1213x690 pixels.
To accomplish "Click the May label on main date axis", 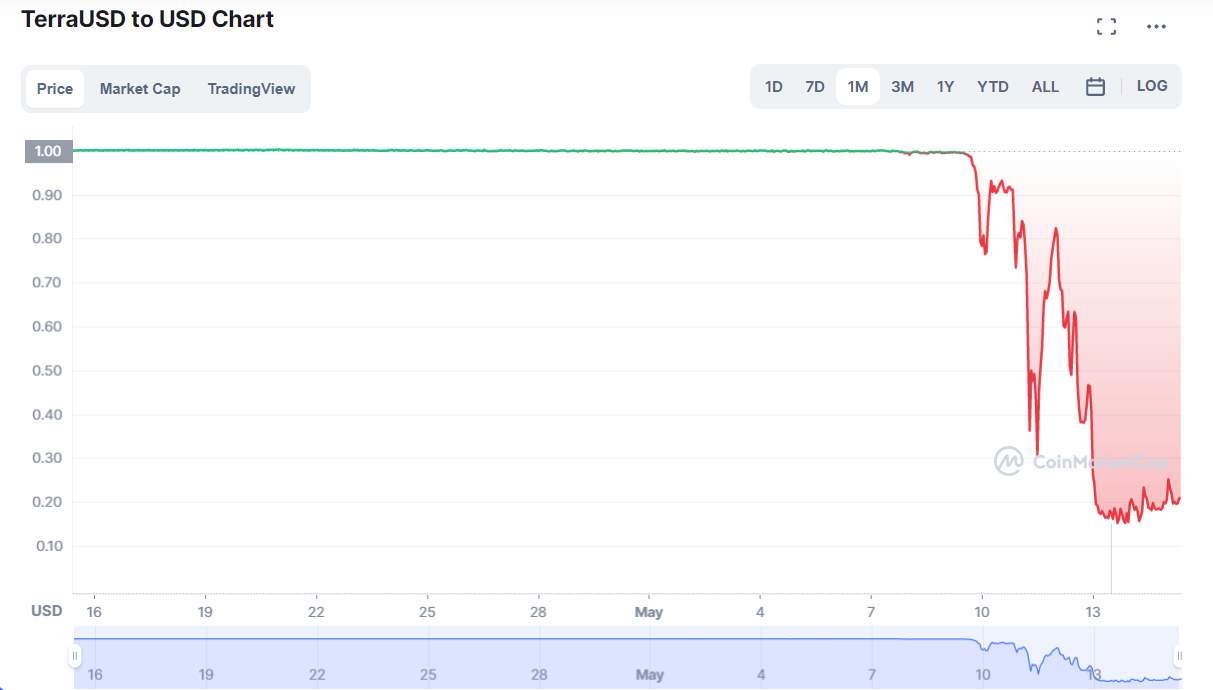I will point(649,612).
